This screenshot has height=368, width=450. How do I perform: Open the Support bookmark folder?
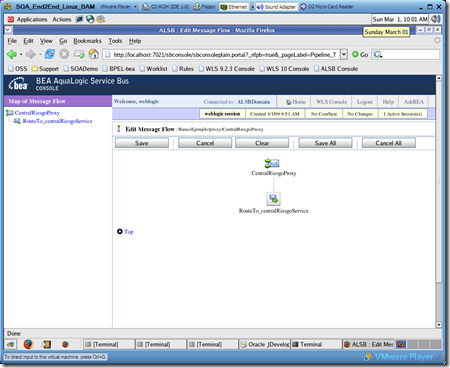(x=45, y=69)
